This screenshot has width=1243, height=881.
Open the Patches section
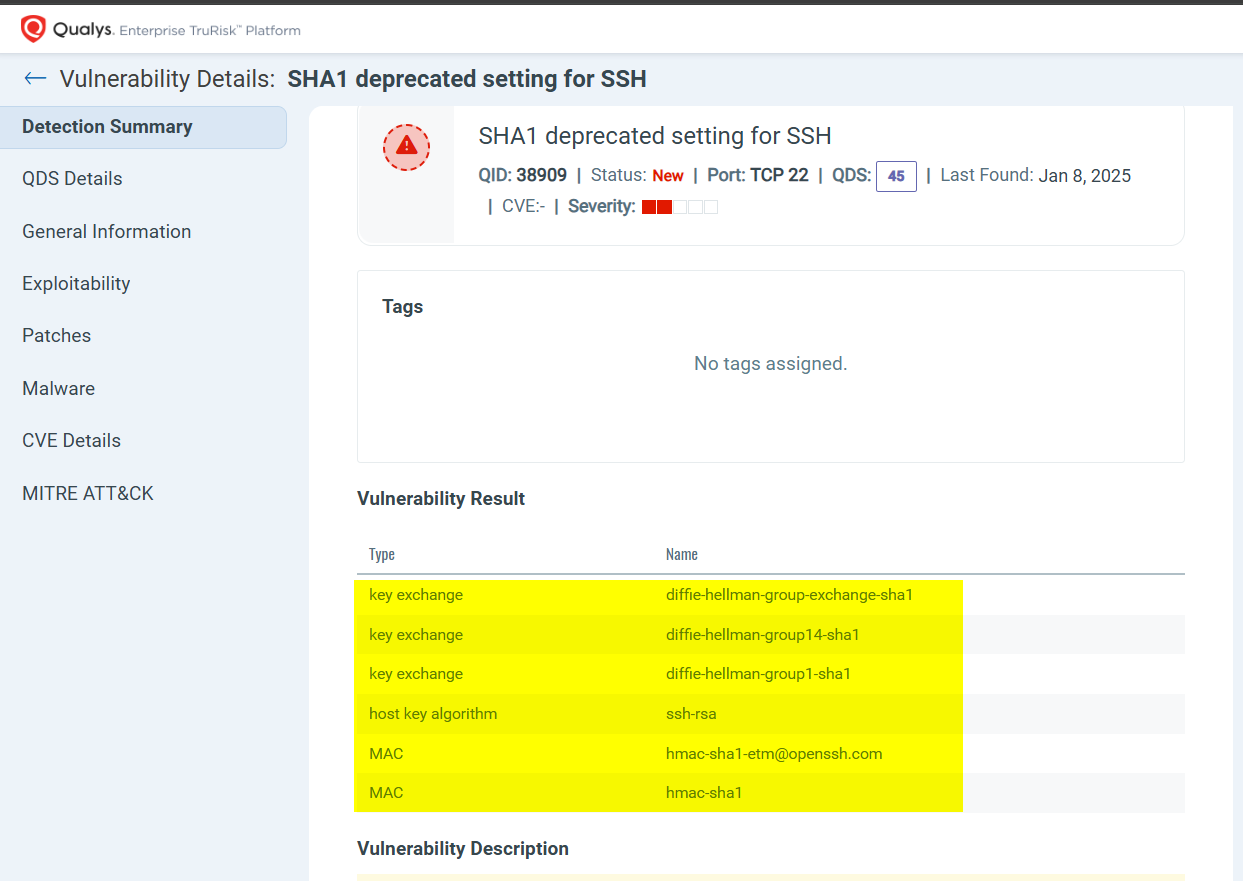56,335
